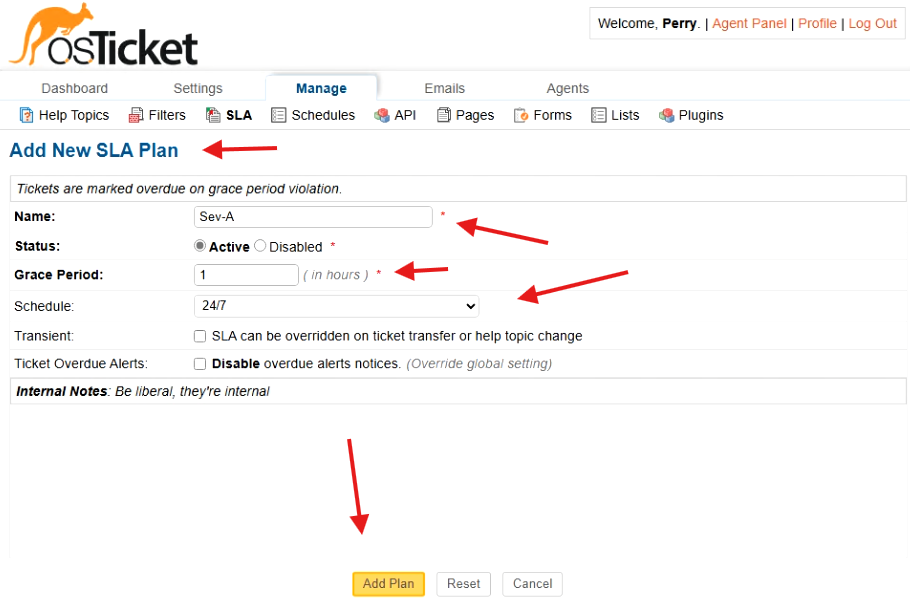The height and width of the screenshot is (611, 910).
Task: Enable the Transient SLA override checkbox
Action: (200, 336)
